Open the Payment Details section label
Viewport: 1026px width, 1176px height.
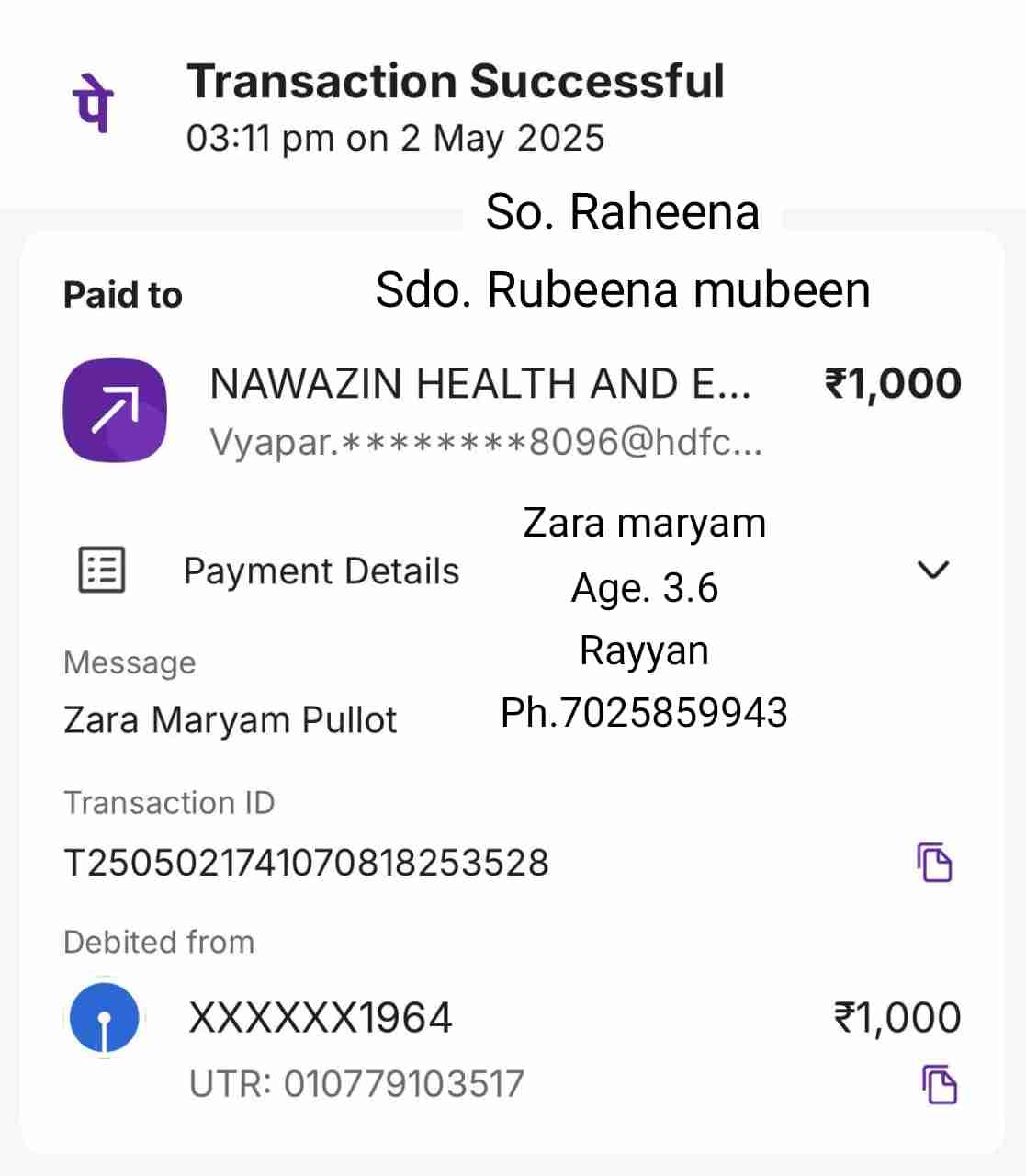[321, 571]
